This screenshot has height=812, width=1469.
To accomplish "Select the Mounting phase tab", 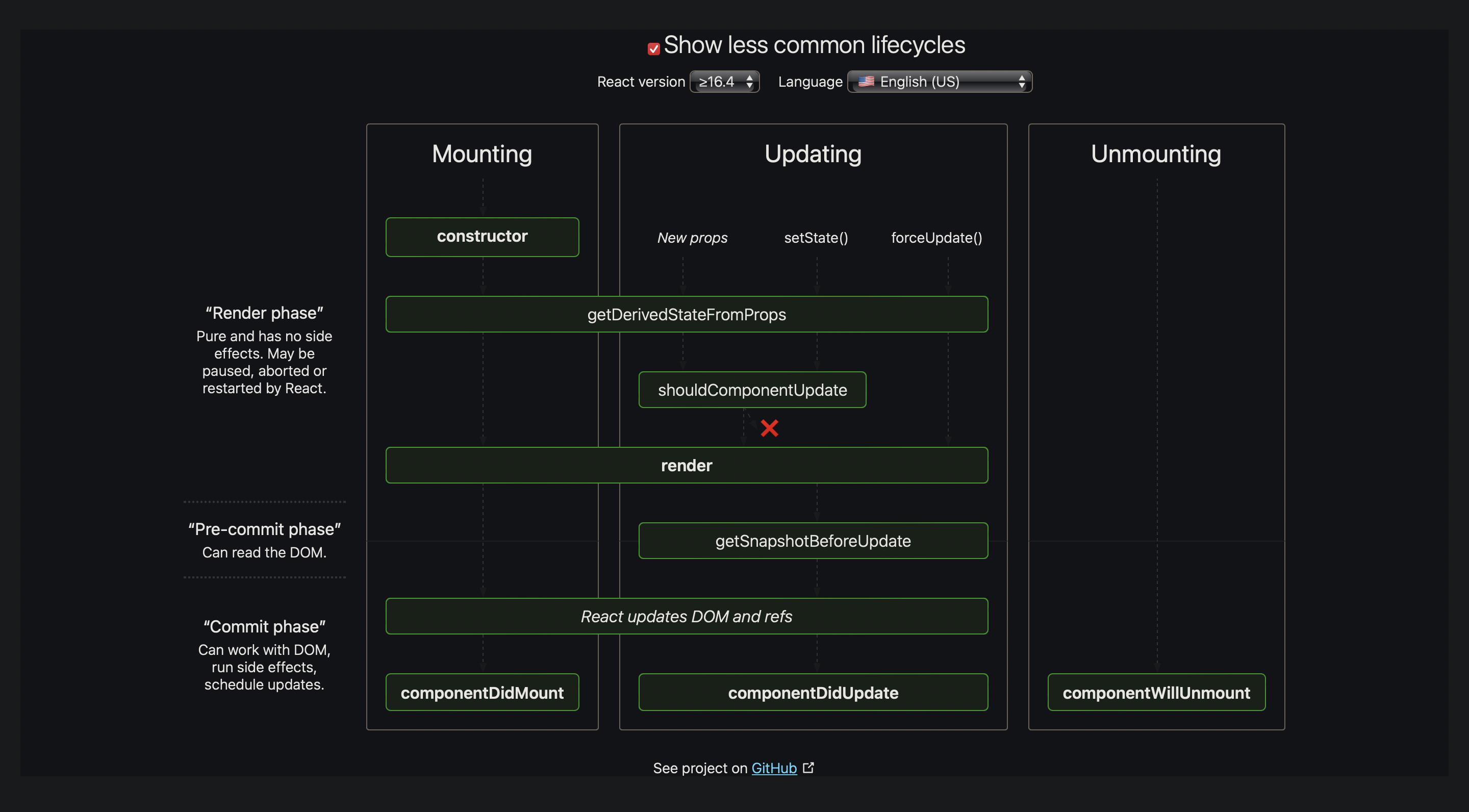I will coord(481,153).
